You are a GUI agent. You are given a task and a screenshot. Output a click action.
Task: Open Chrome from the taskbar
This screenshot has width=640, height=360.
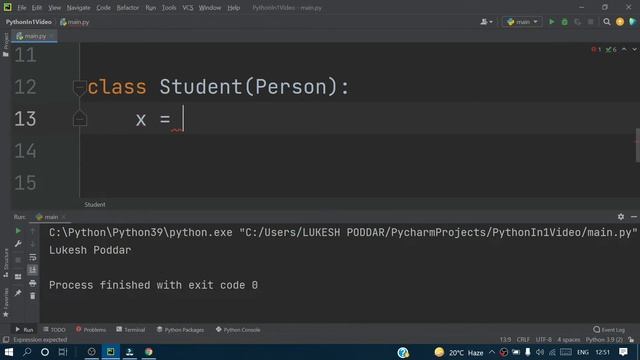(149, 352)
